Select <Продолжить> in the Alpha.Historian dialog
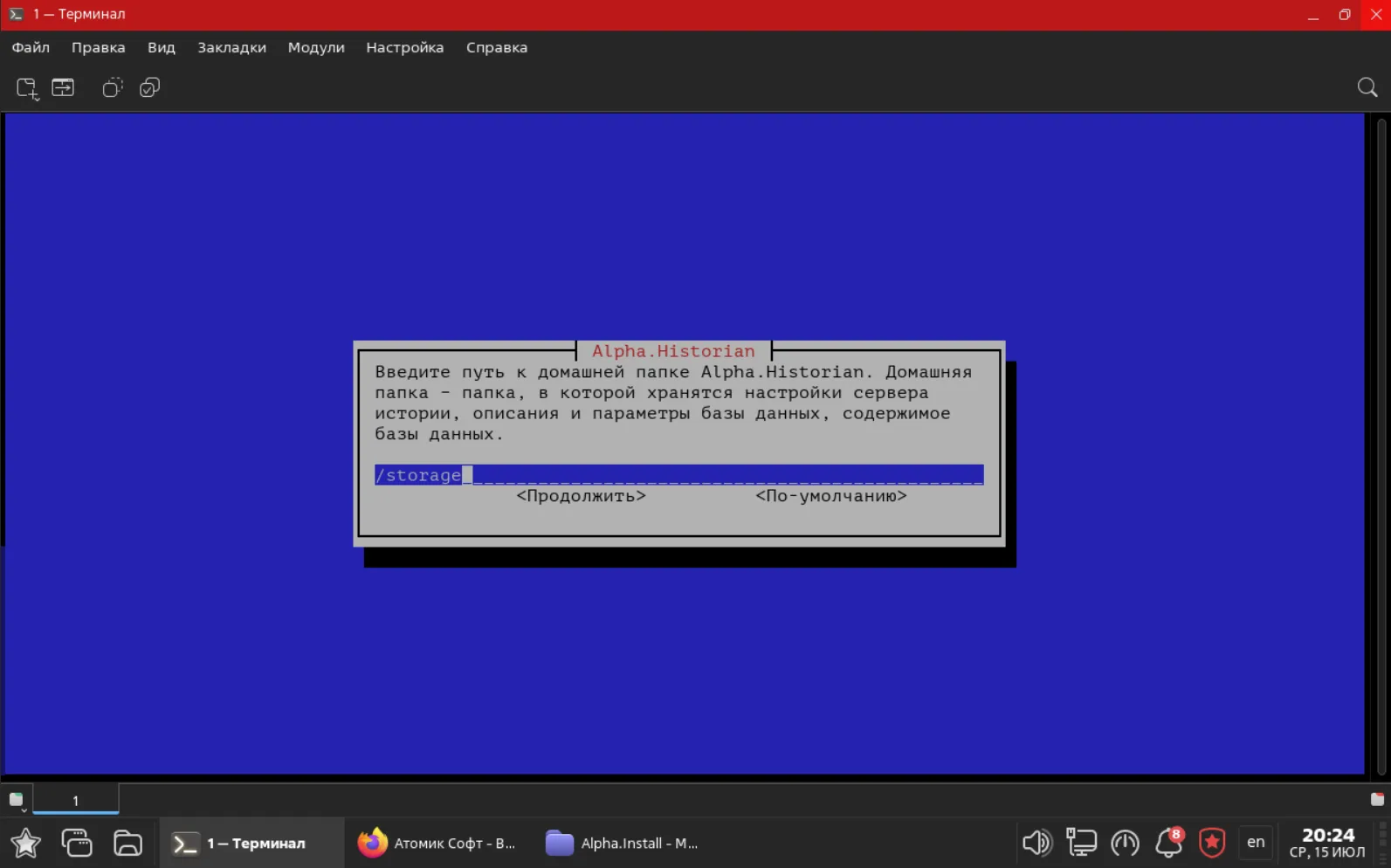 pyautogui.click(x=582, y=496)
